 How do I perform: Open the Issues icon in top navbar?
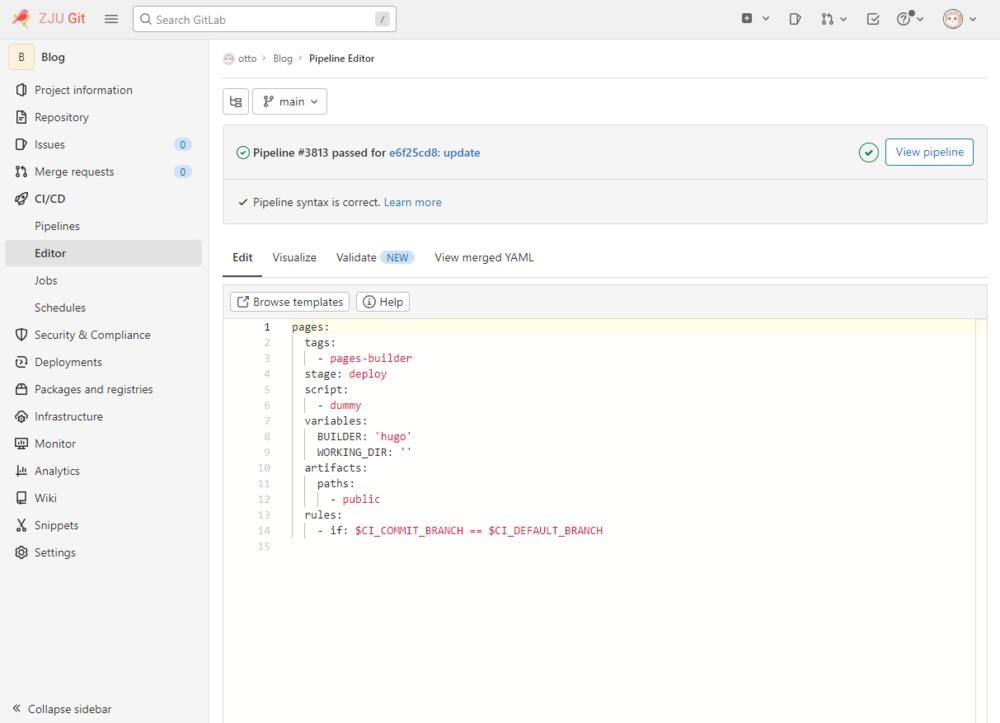pos(795,19)
